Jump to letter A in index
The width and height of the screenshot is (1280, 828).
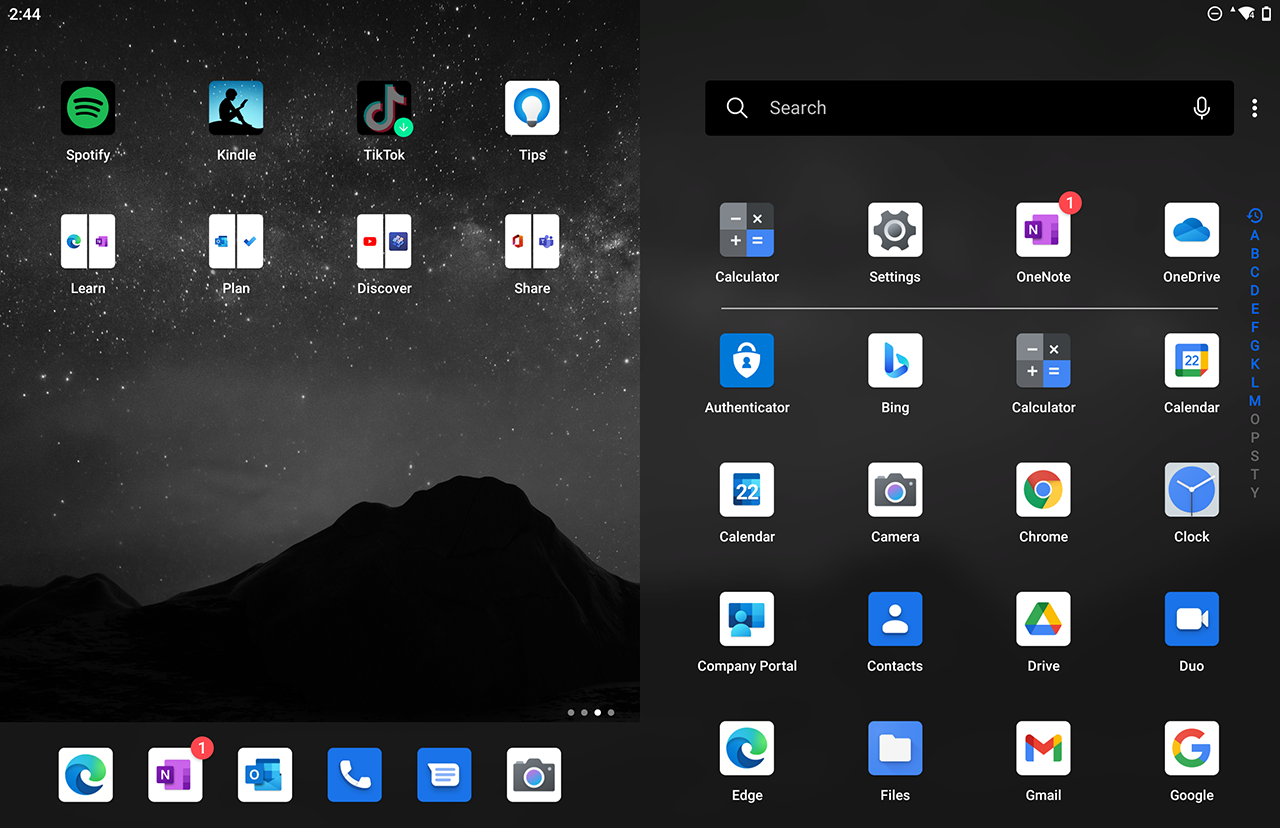pos(1255,236)
